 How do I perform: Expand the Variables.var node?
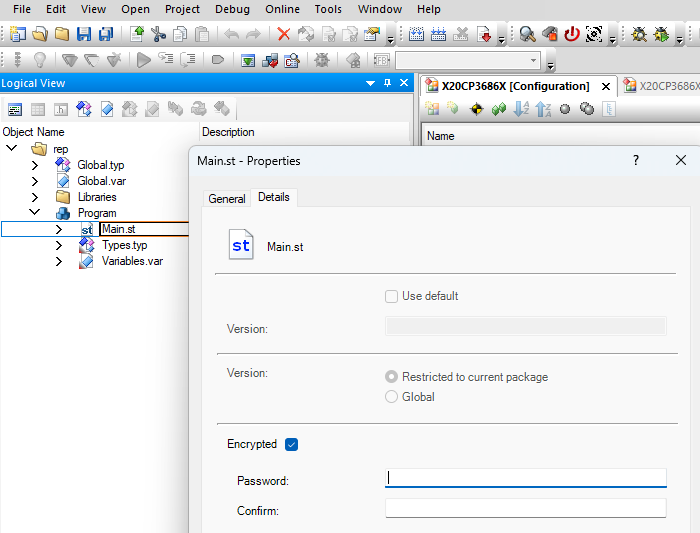pos(58,262)
